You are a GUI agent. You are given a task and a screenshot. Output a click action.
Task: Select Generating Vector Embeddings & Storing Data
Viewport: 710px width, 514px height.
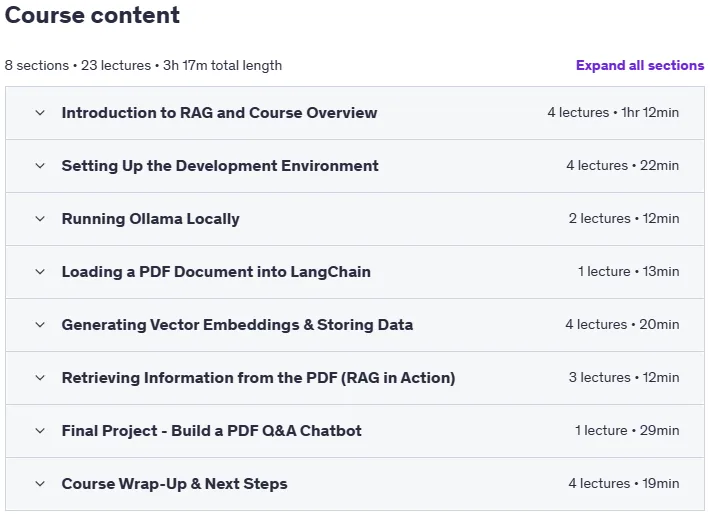237,325
